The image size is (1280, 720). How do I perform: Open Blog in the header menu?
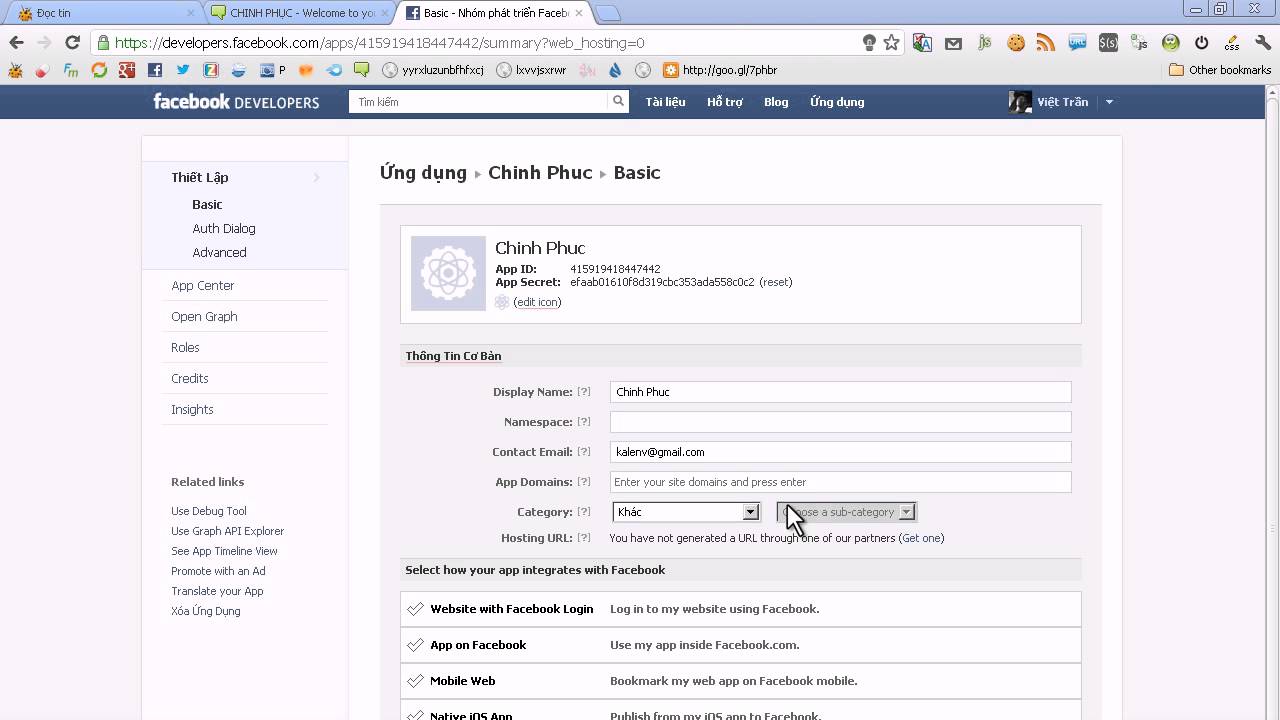point(776,102)
